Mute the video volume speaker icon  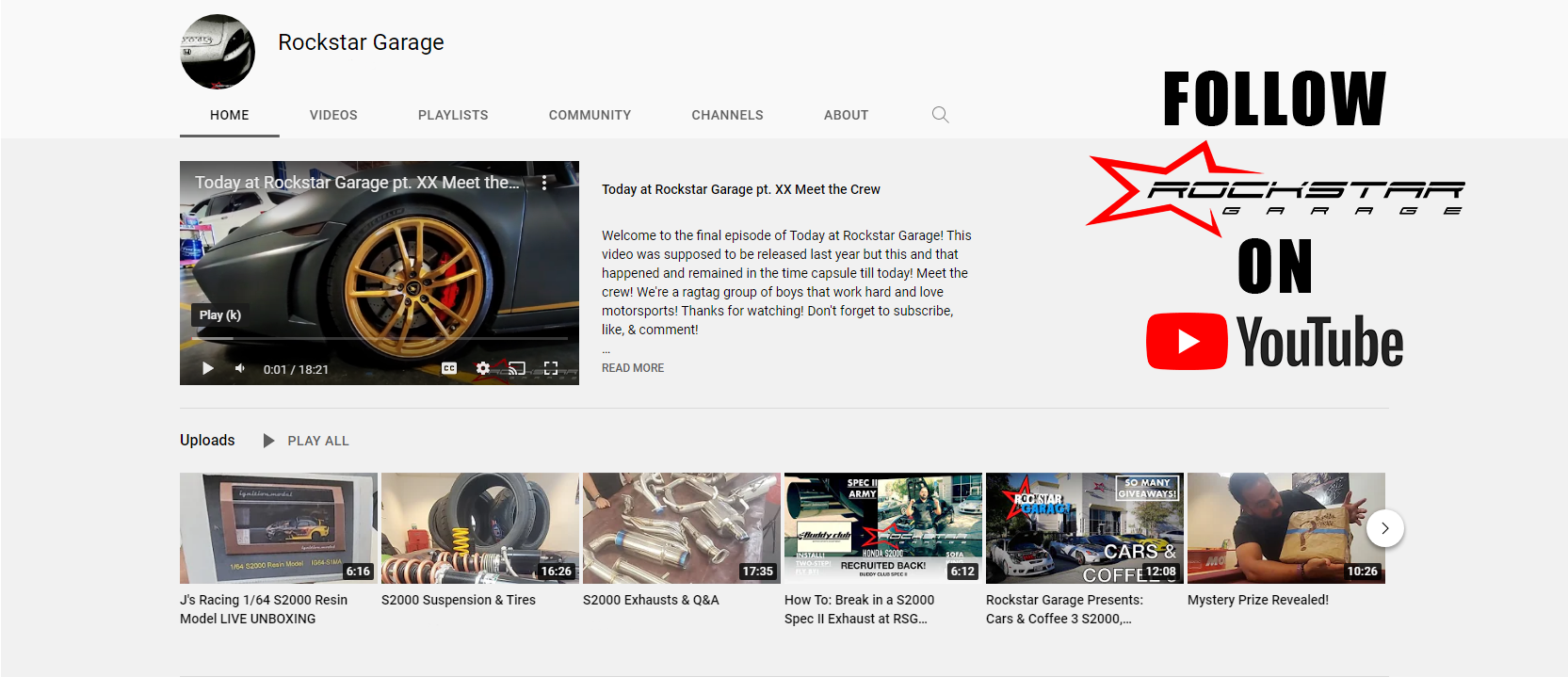pyautogui.click(x=240, y=368)
